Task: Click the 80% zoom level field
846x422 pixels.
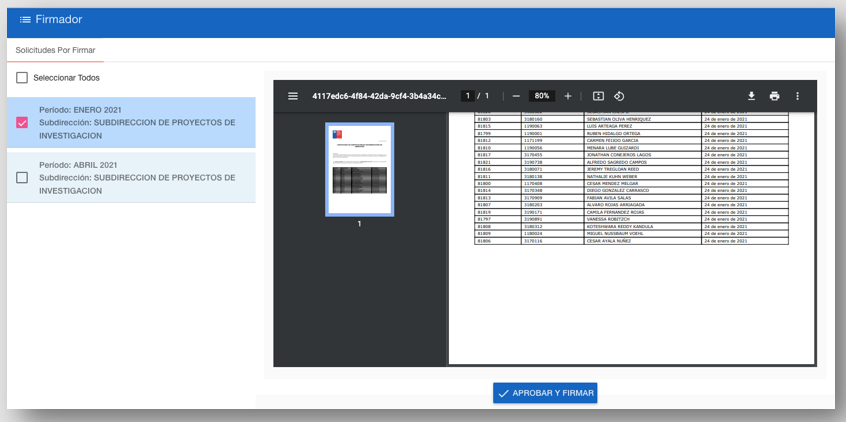Action: click(x=542, y=96)
